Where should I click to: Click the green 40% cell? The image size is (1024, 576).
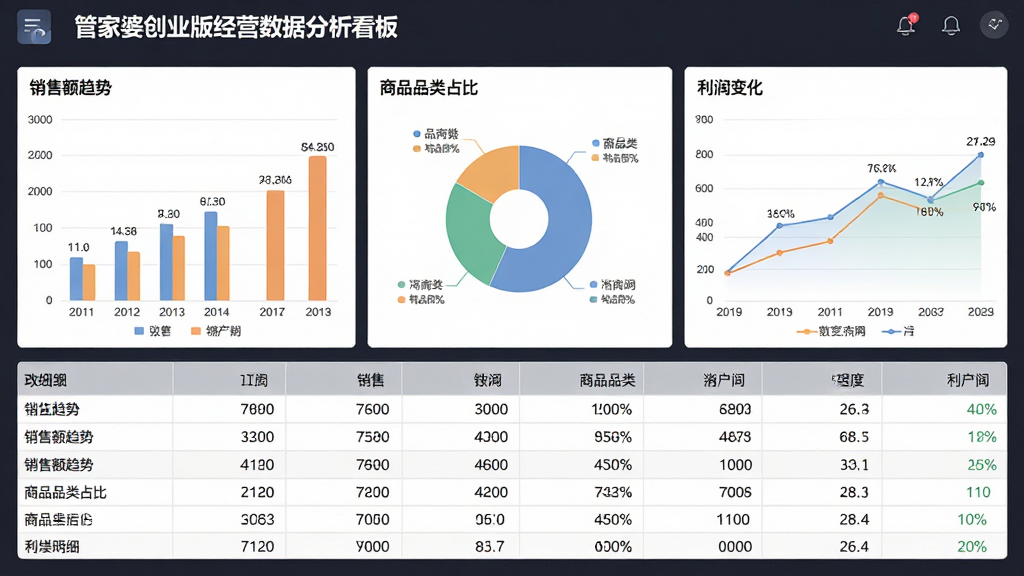click(982, 409)
